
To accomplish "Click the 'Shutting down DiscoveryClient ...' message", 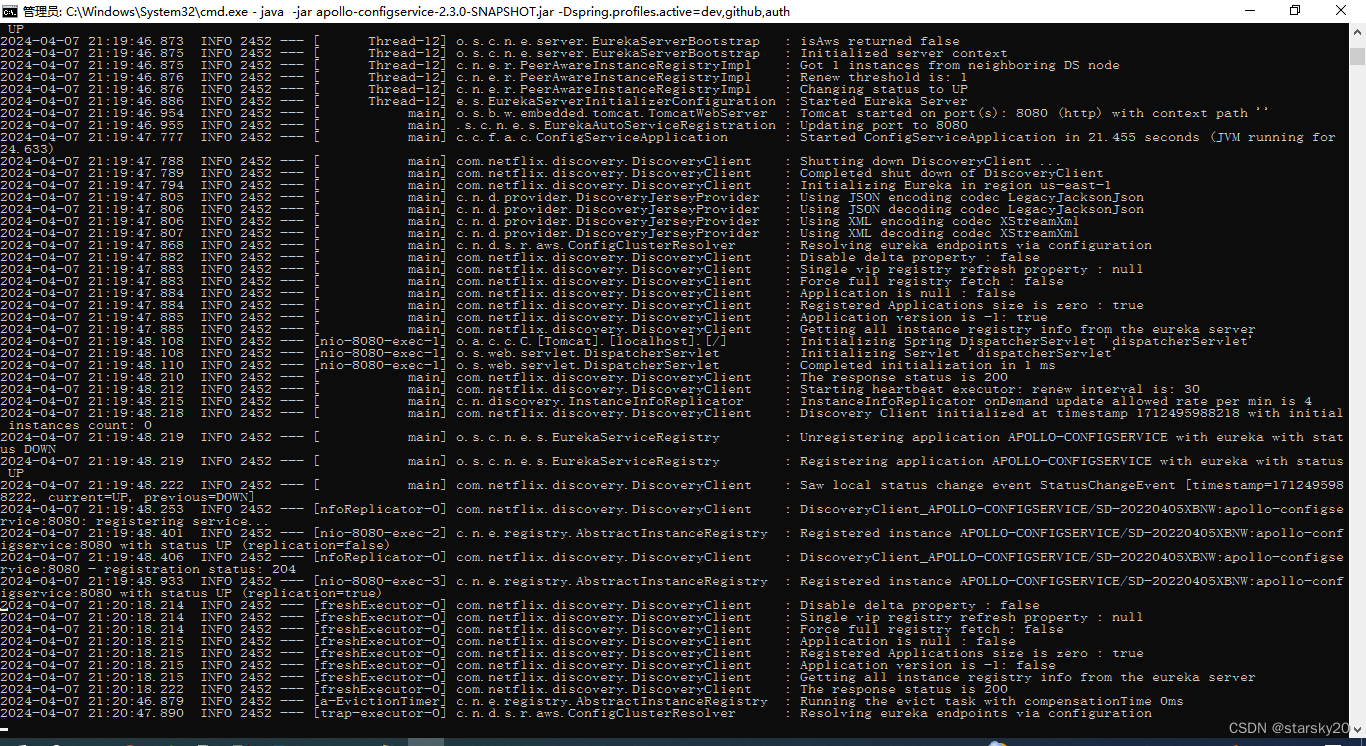I will pos(931,161).
